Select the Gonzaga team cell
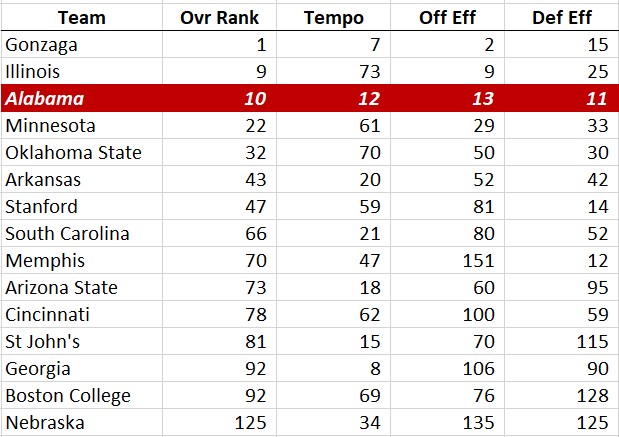This screenshot has height=437, width=619. click(x=82, y=44)
